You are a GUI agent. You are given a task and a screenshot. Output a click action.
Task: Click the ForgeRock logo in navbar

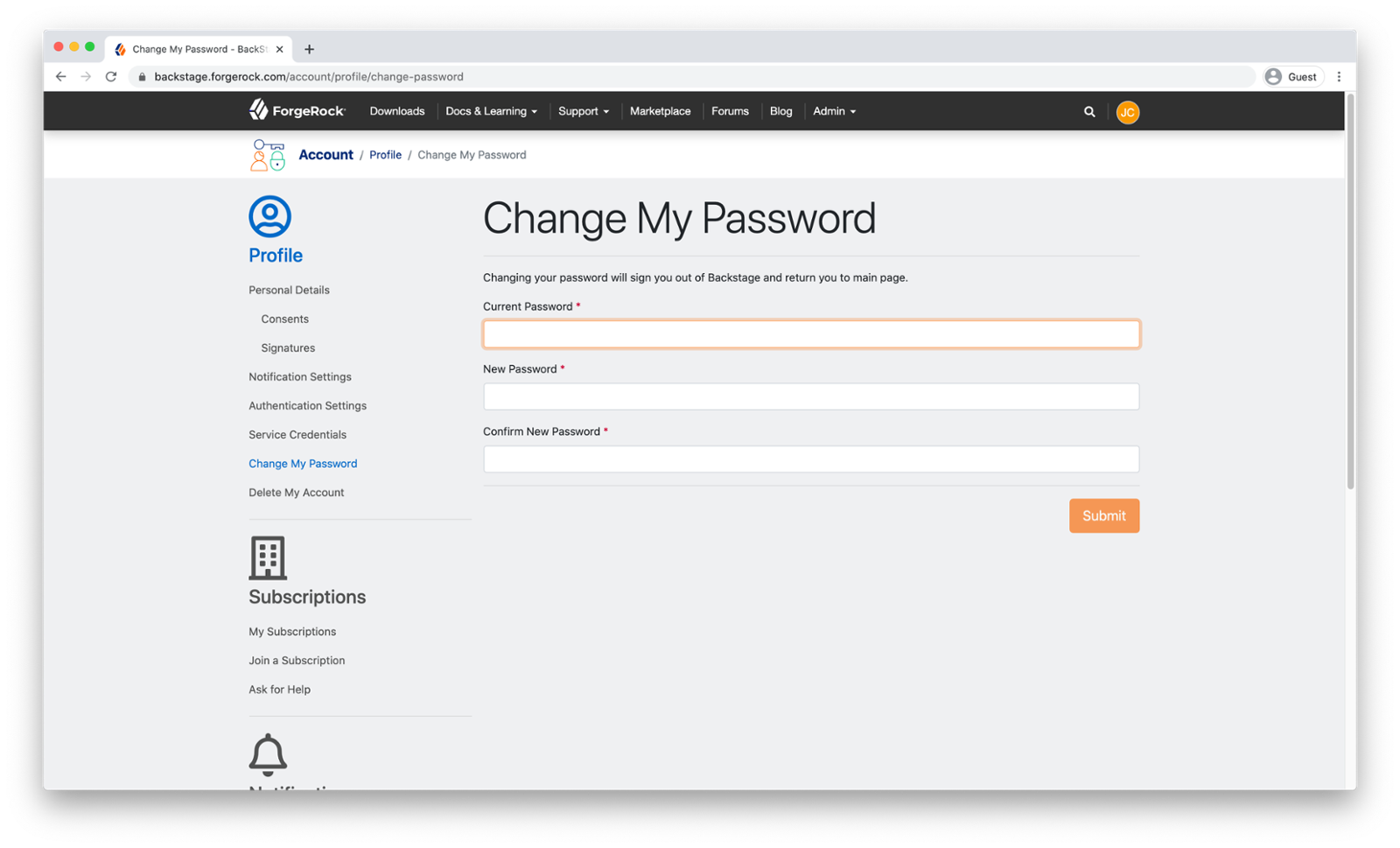point(297,110)
